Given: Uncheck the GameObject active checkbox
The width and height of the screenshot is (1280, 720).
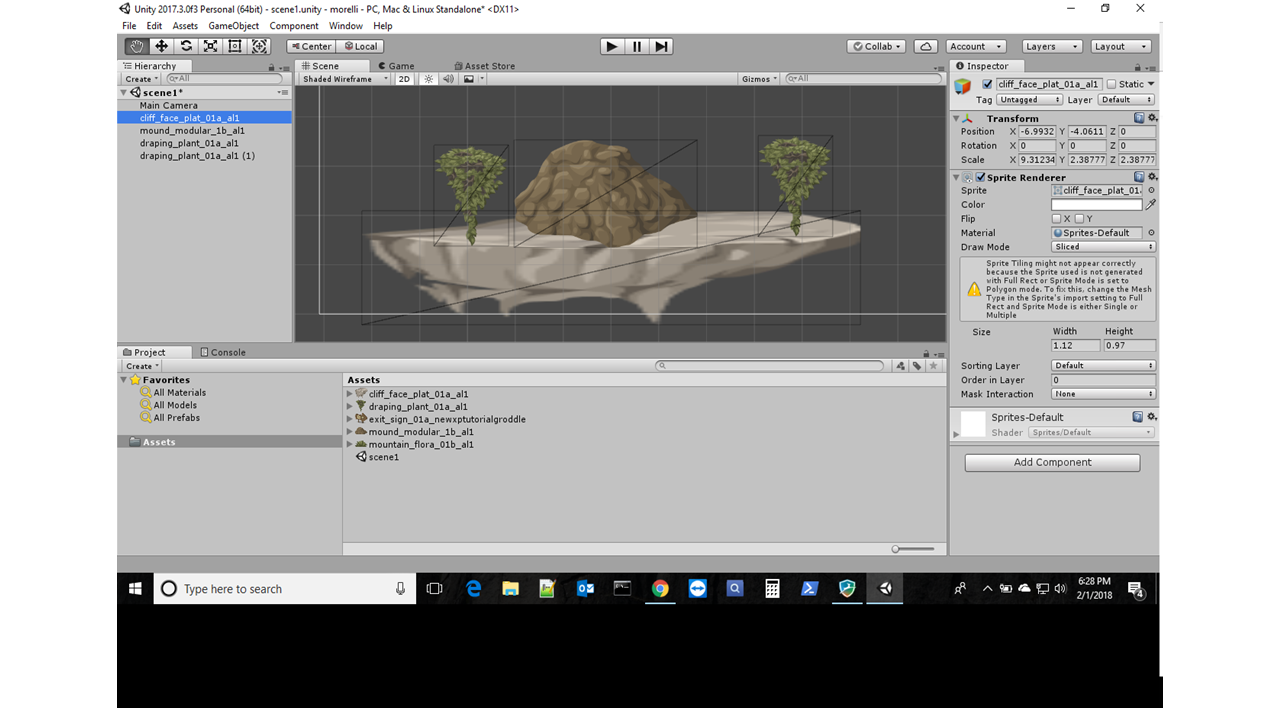Looking at the screenshot, I should [x=988, y=84].
